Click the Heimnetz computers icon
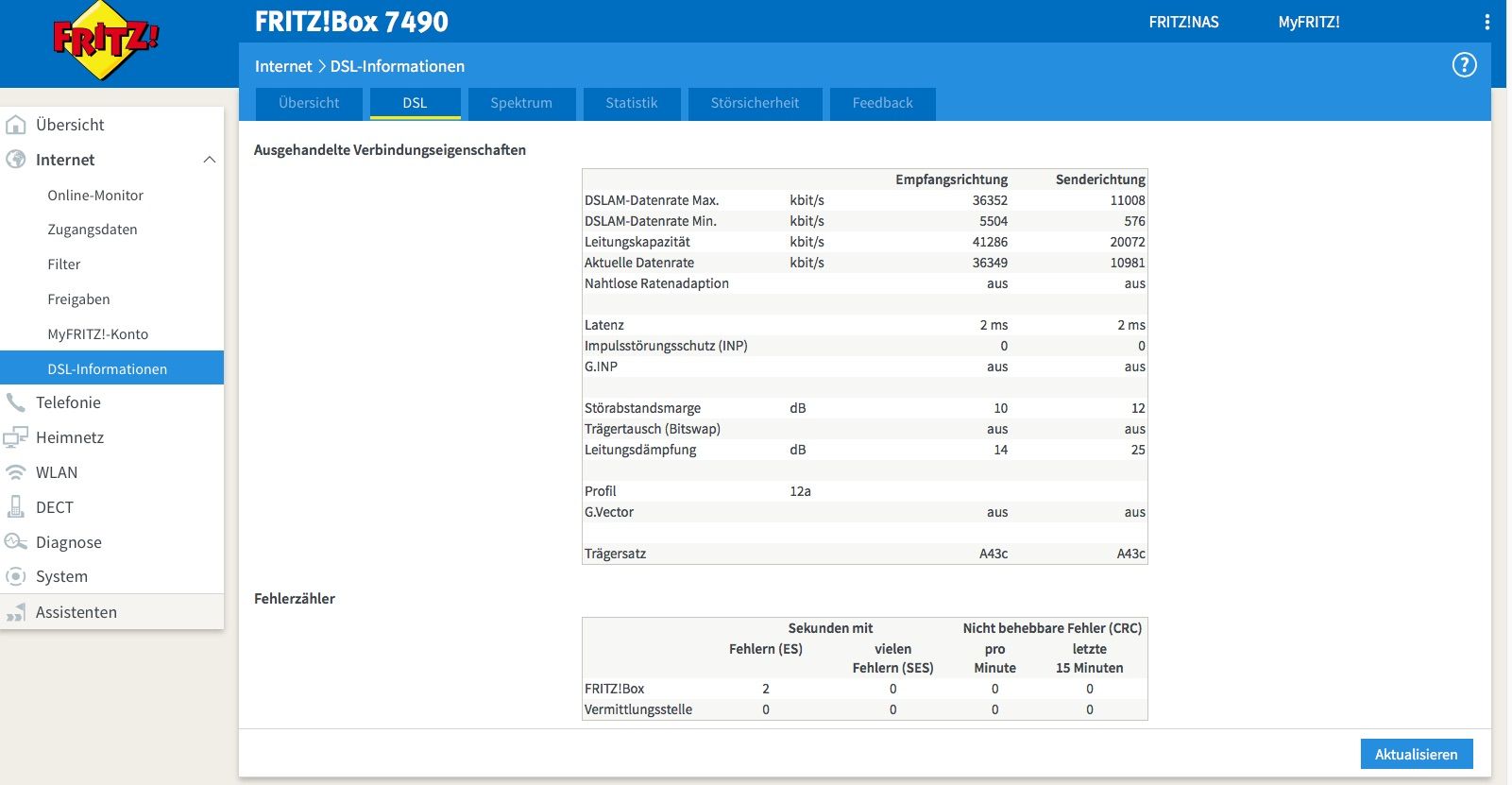Image resolution: width=1512 pixels, height=785 pixels. click(16, 437)
